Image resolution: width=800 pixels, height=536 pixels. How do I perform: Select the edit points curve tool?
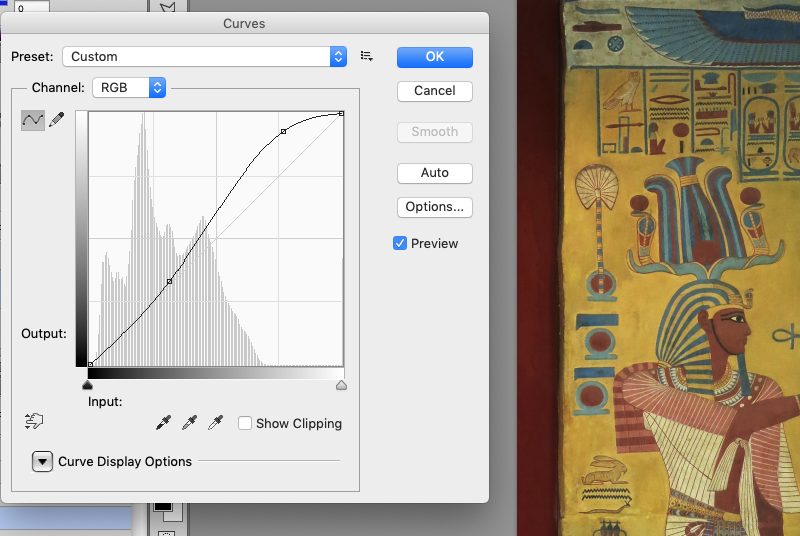[33, 120]
